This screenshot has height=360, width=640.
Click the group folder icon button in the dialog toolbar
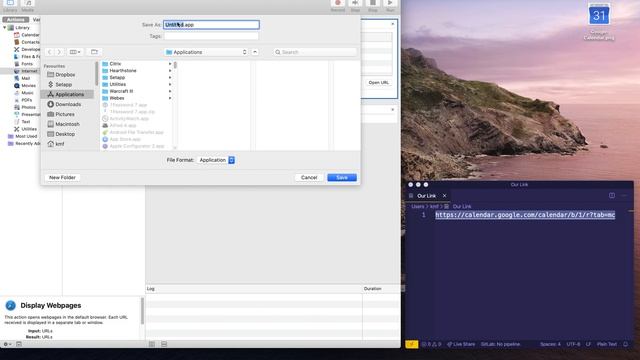(94, 52)
